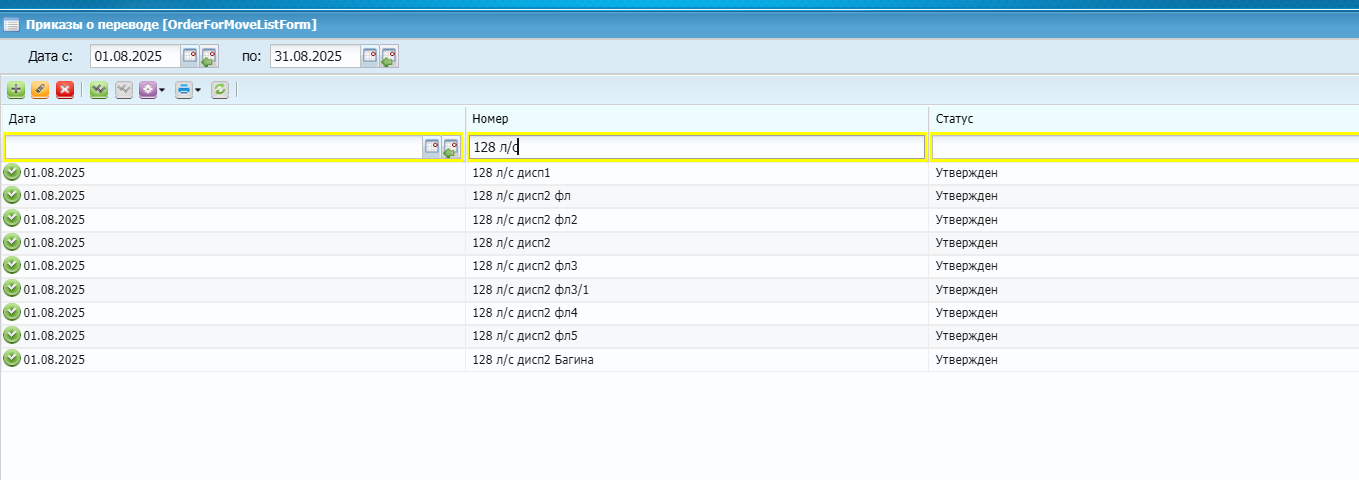This screenshot has height=480, width=1359.
Task: Click the green refresh list icon
Action: (220, 90)
